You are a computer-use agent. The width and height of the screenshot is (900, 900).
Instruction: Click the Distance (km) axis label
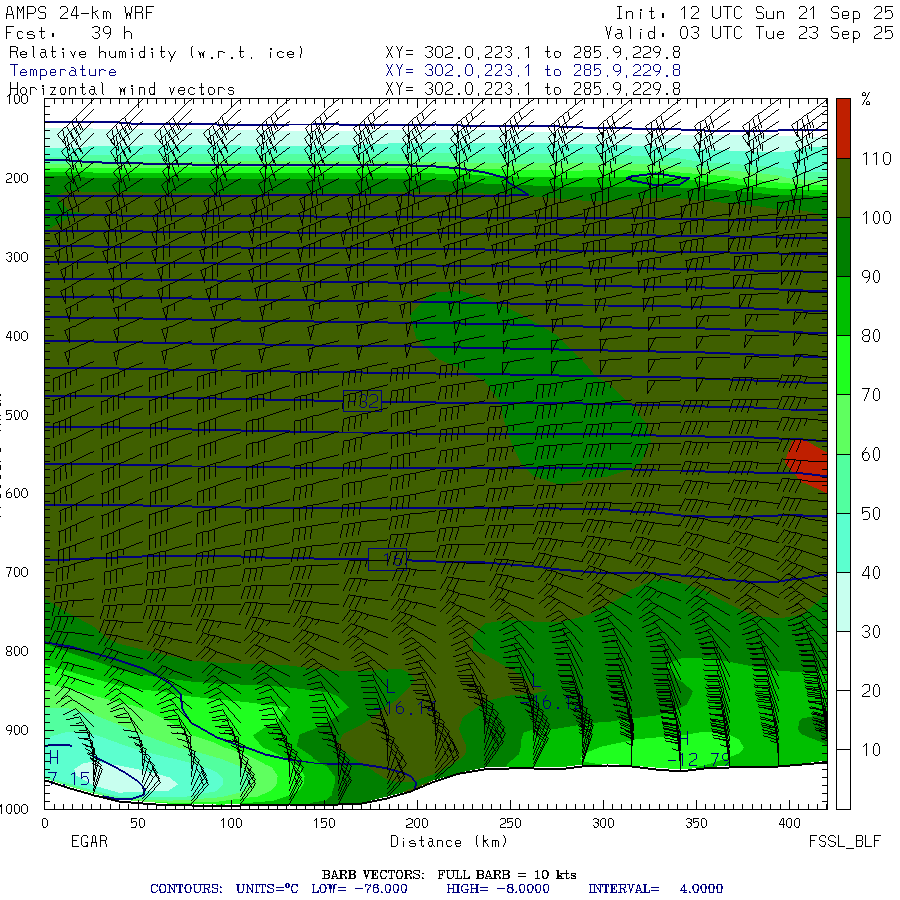click(x=436, y=842)
